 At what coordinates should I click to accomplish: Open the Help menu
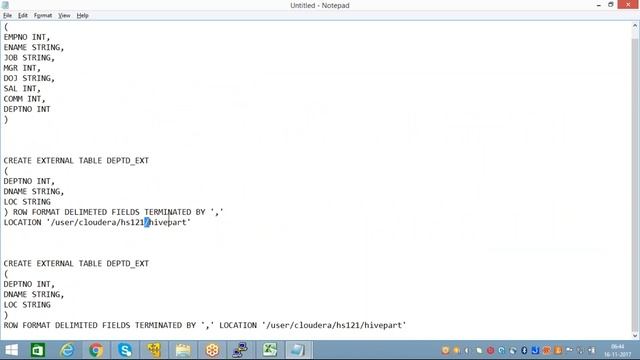coord(82,16)
